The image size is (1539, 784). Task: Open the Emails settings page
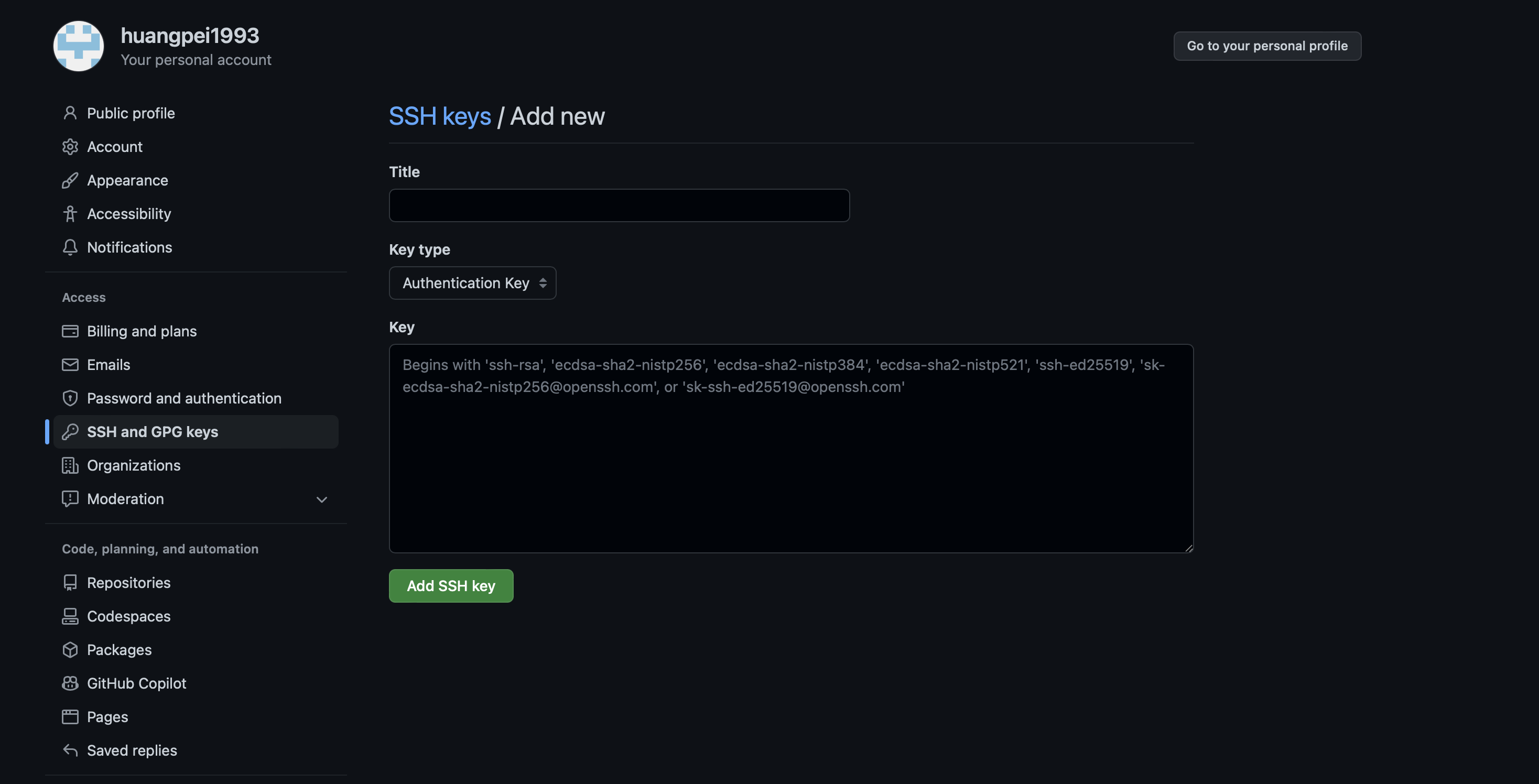coord(108,364)
